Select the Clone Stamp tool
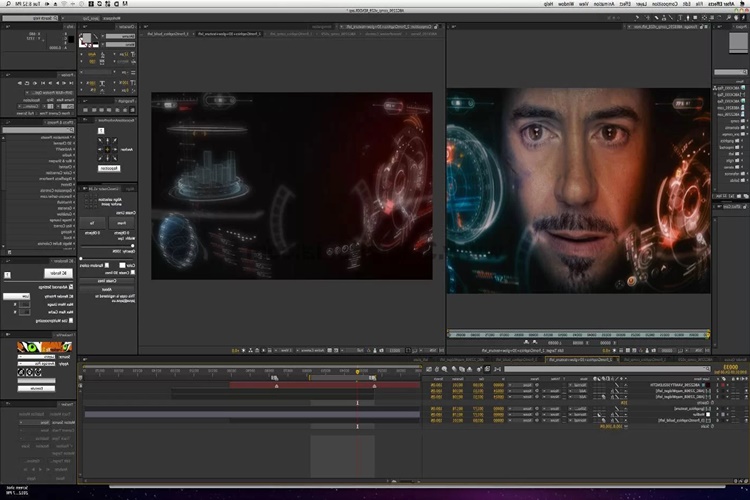Screen dimensions: 750x500 click(x=664, y=18)
